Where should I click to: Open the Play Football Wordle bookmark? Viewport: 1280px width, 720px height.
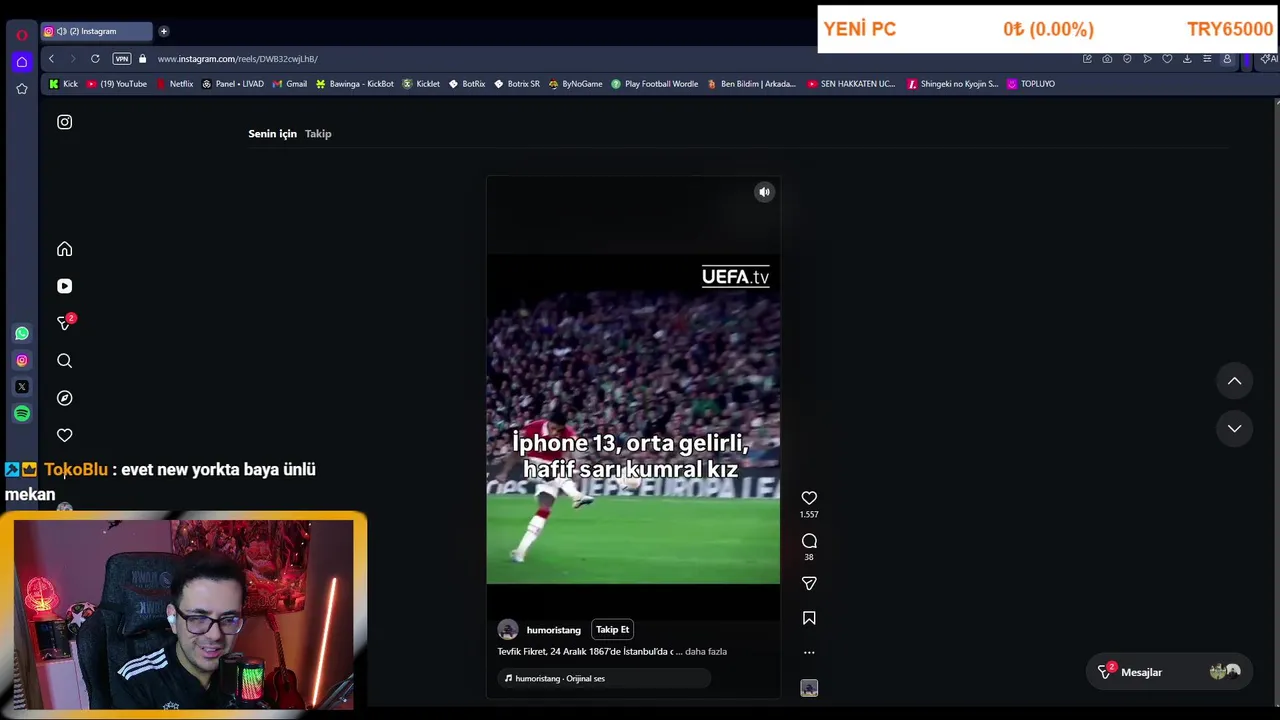655,84
